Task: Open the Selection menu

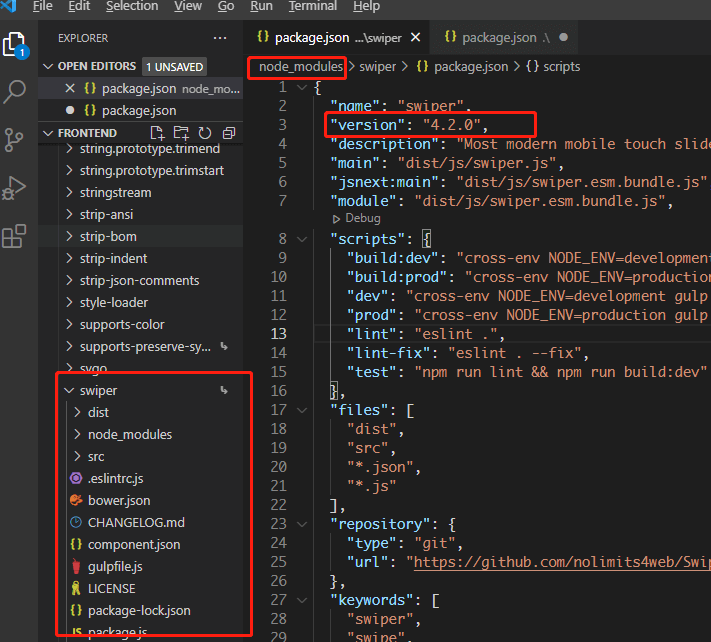Action: click(132, 6)
